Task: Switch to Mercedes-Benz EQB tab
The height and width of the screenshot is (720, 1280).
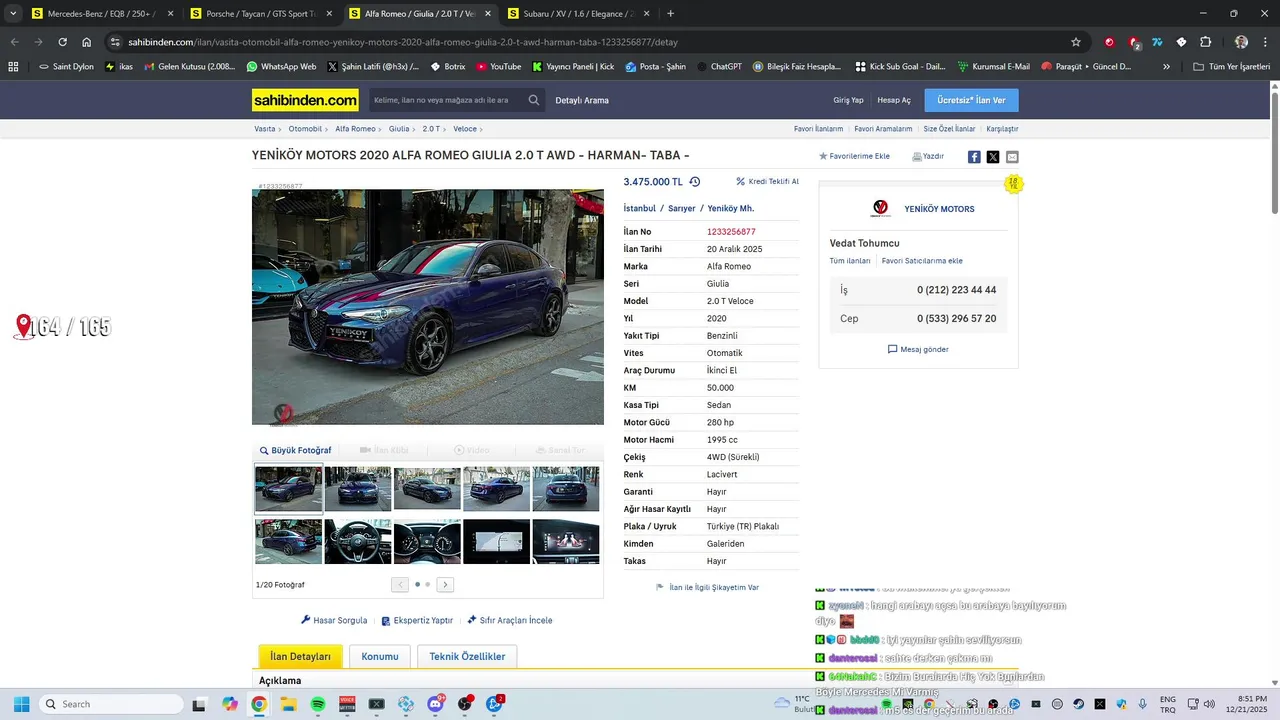Action: tap(102, 14)
